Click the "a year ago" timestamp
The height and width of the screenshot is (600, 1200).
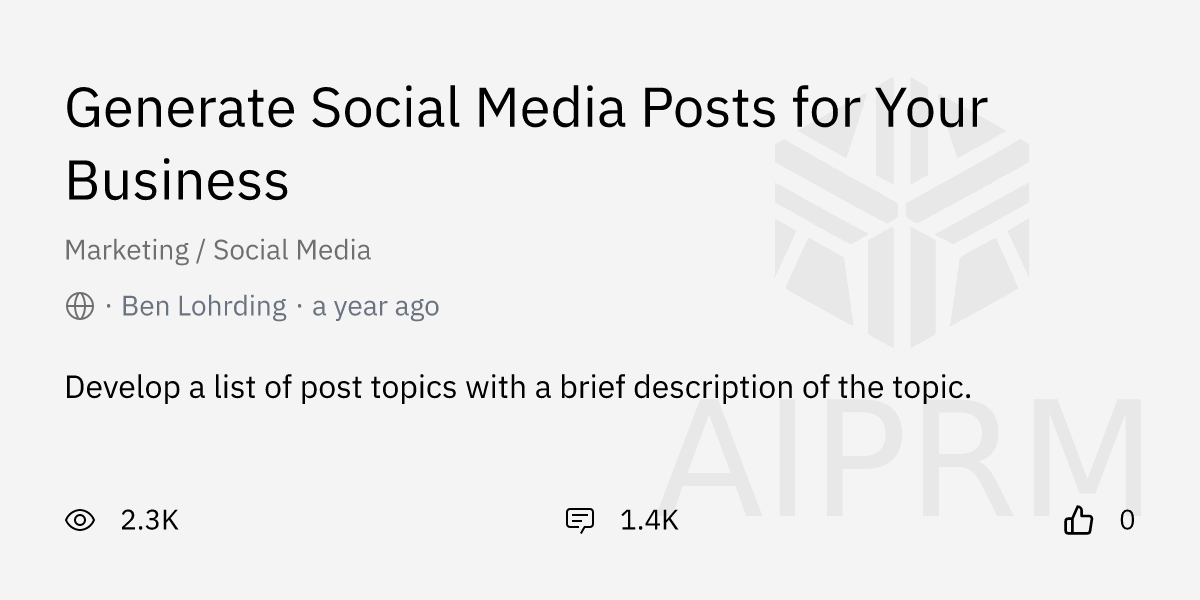pos(375,306)
